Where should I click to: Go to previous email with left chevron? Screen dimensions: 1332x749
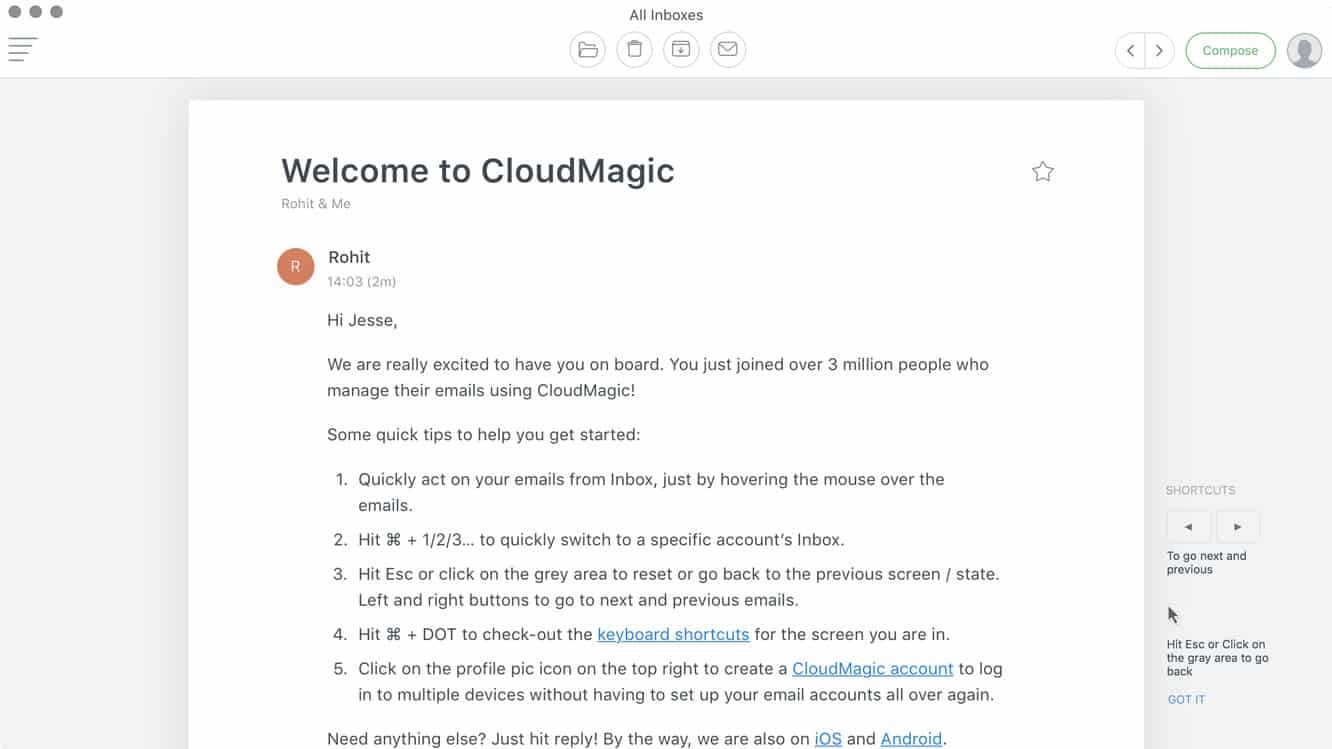point(1130,50)
